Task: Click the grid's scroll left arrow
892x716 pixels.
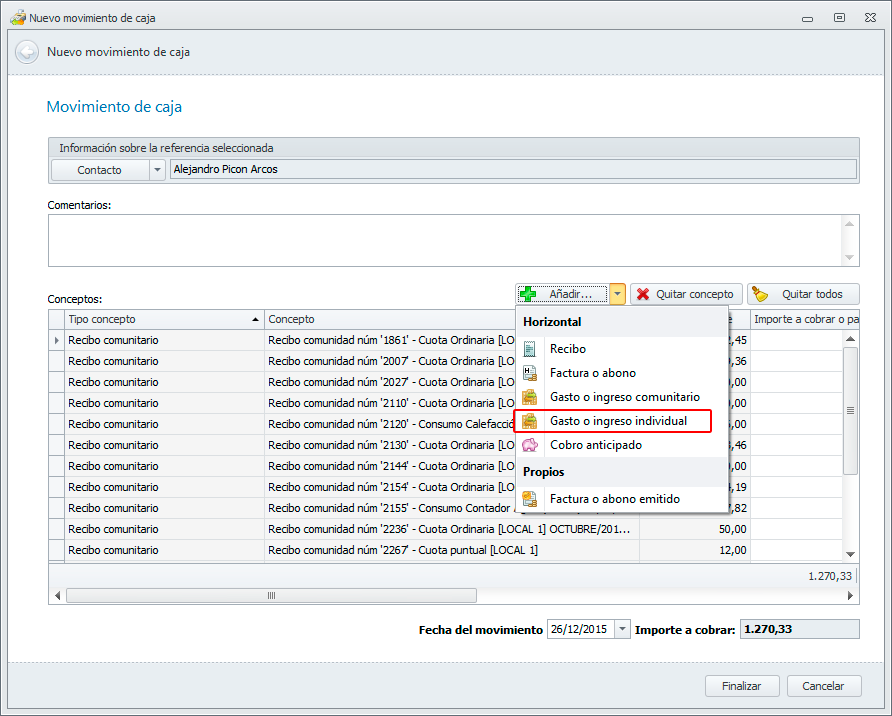Action: tap(57, 595)
